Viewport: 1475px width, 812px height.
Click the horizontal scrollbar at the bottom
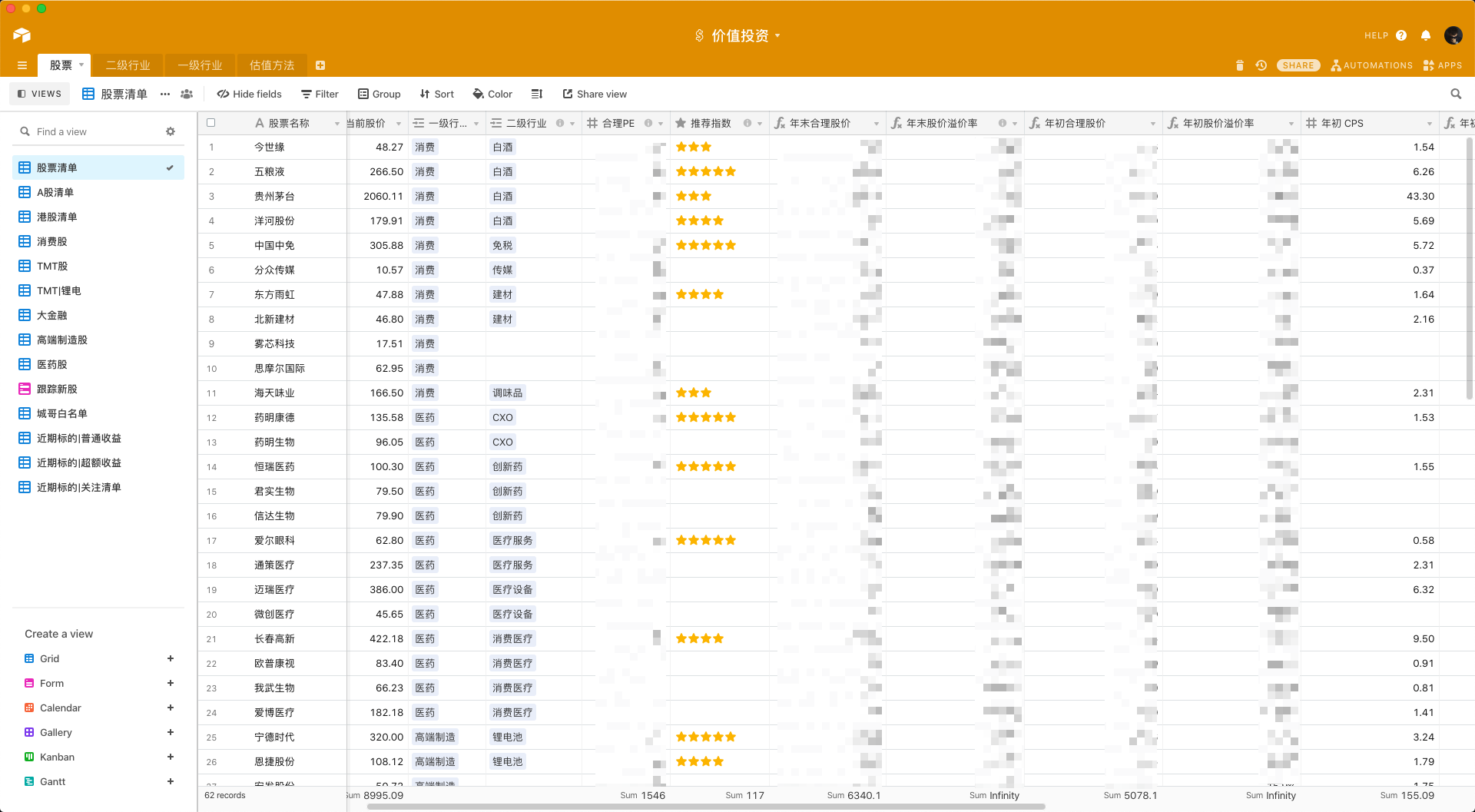pyautogui.click(x=706, y=807)
